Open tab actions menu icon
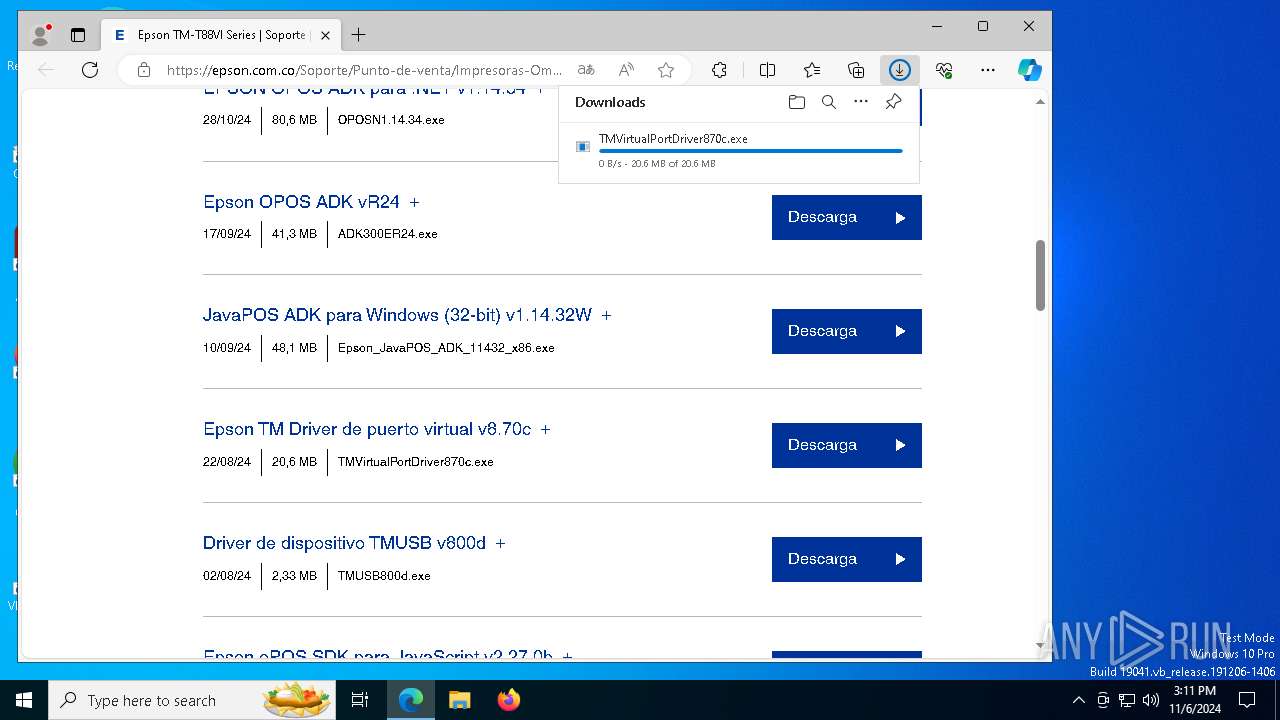This screenshot has width=1280, height=720. click(x=78, y=35)
